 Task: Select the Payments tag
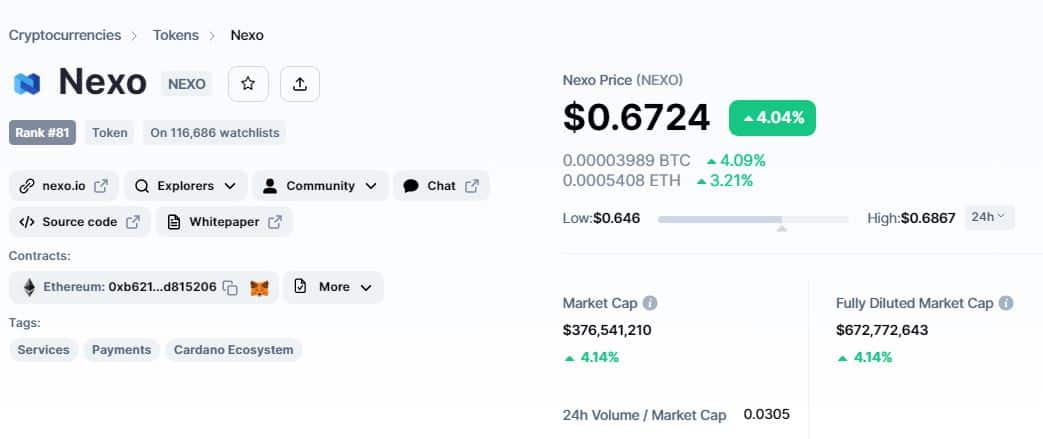tap(121, 350)
